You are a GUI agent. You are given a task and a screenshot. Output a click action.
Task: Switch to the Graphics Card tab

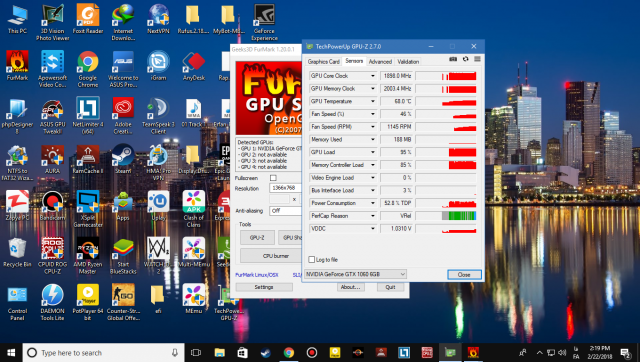point(323,62)
